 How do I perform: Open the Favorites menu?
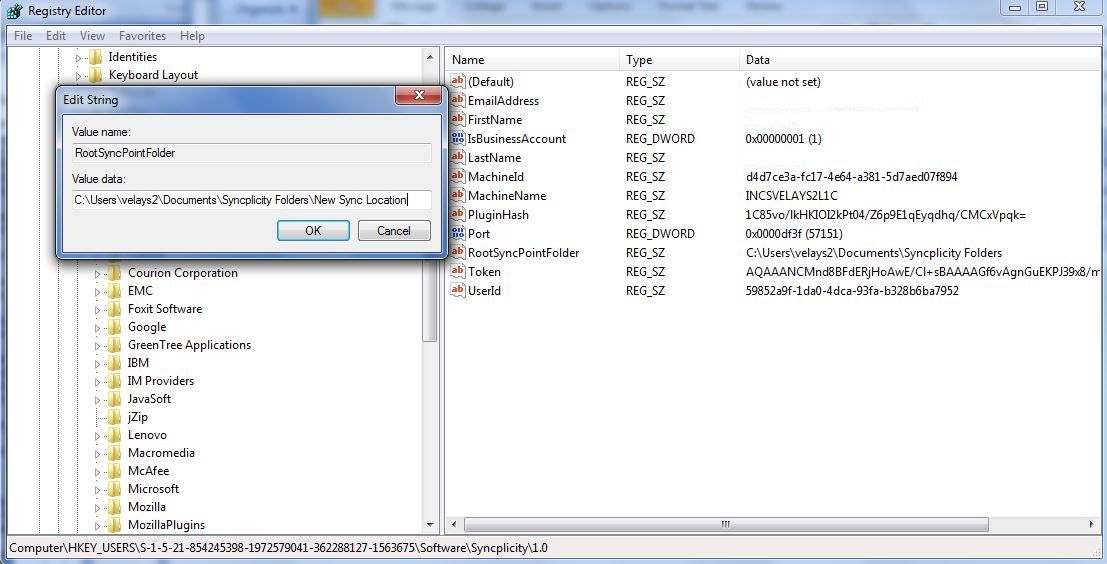142,36
